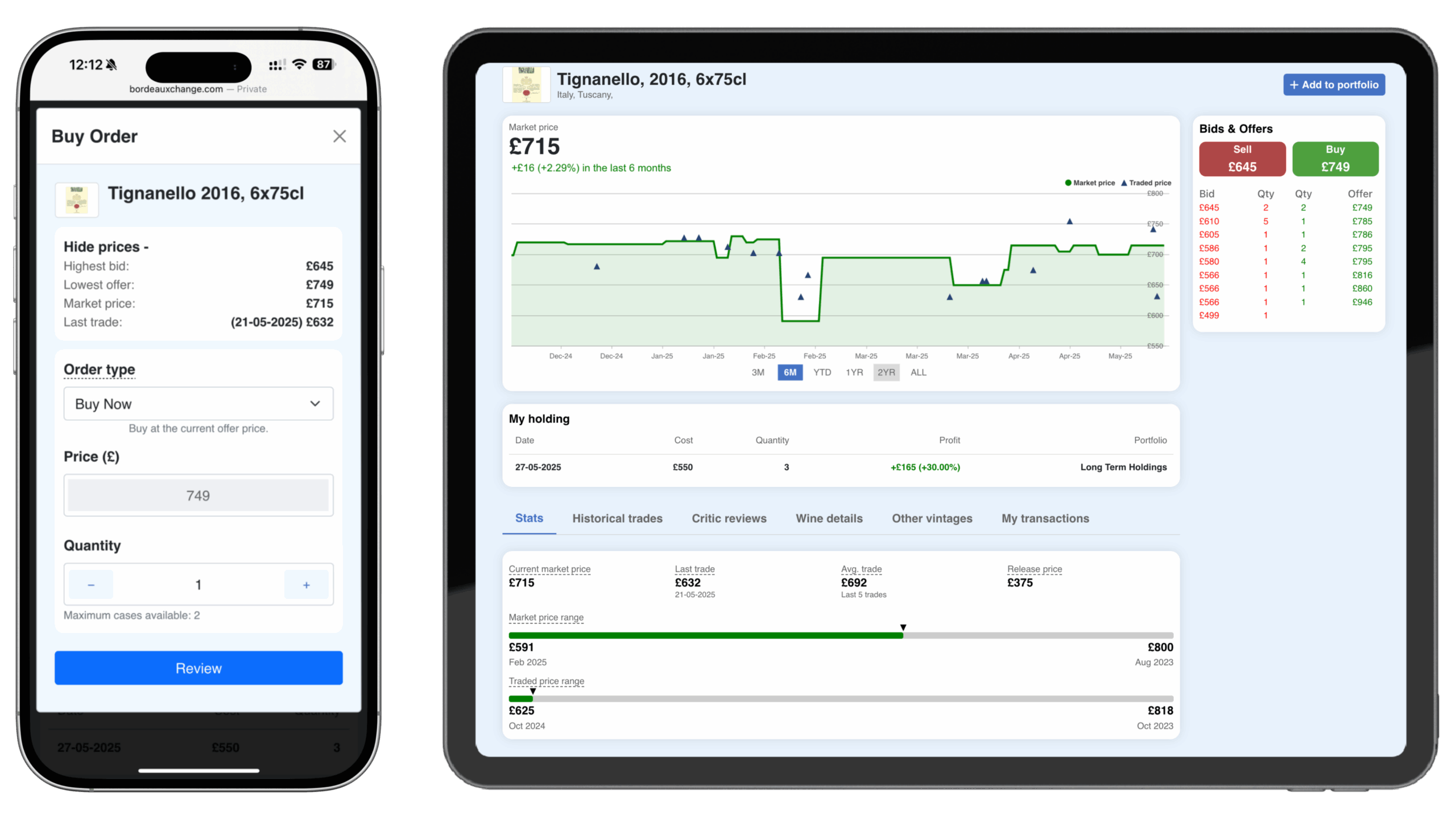Decrease quantity with minus button
This screenshot has width=1456, height=819.
91,585
